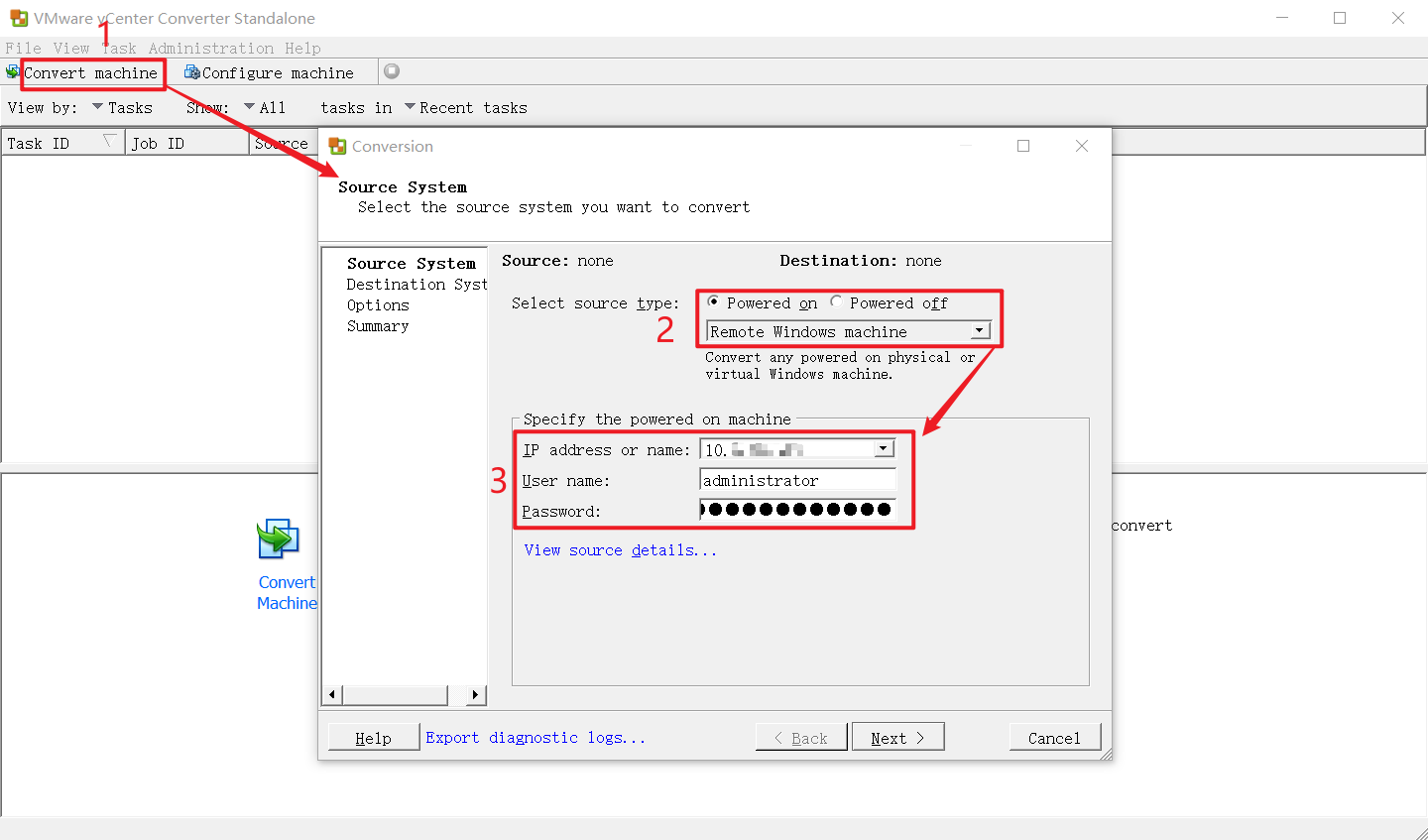Screen dimensions: 1428x840
Task: Open the Task menu
Action: tap(119, 48)
